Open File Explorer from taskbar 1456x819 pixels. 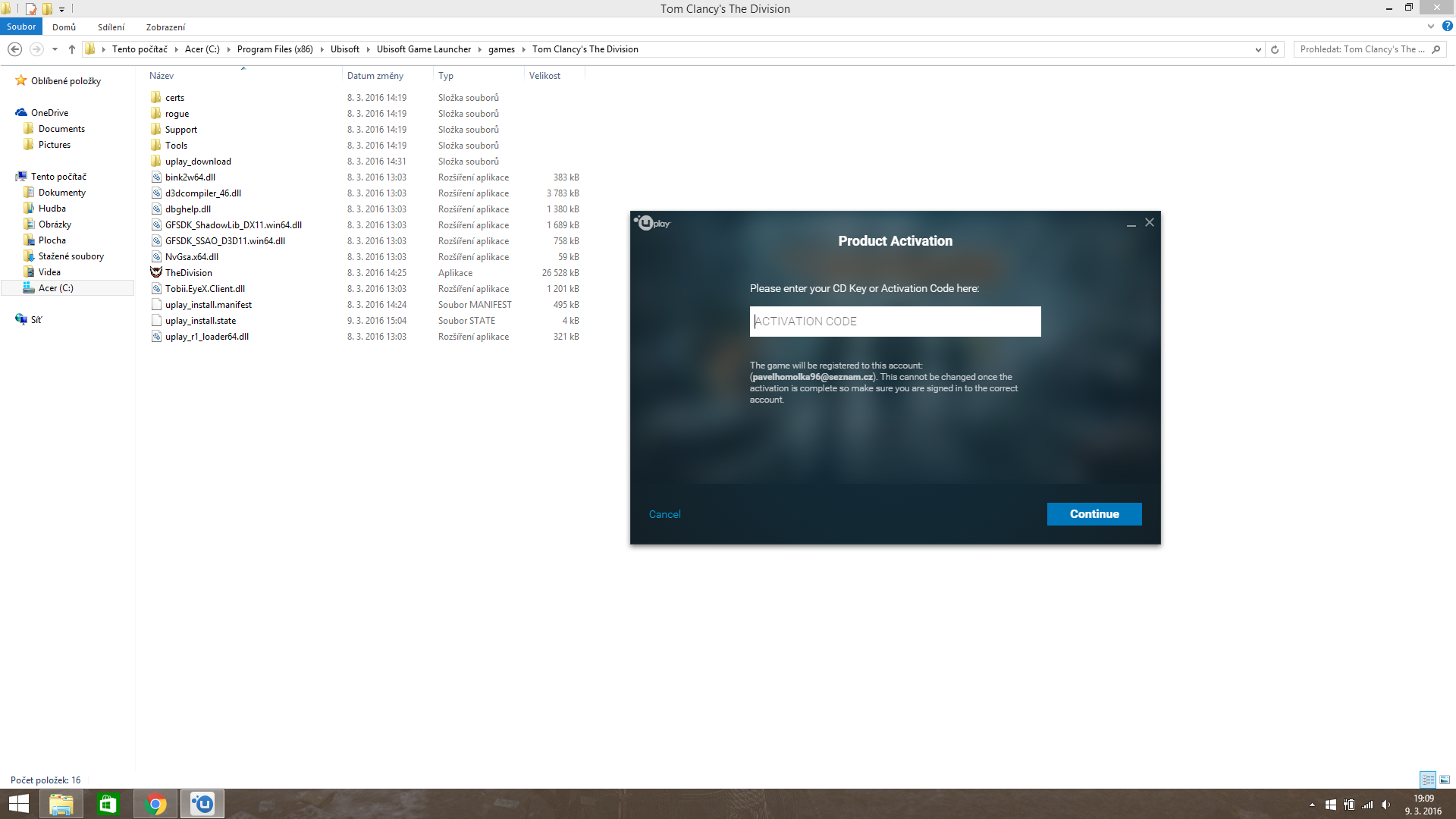pyautogui.click(x=61, y=804)
